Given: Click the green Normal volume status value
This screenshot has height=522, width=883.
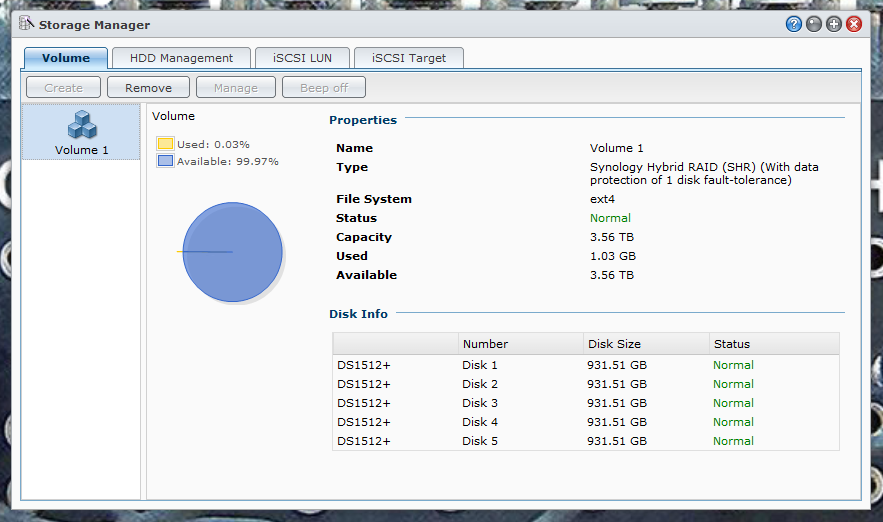Looking at the screenshot, I should pos(610,218).
